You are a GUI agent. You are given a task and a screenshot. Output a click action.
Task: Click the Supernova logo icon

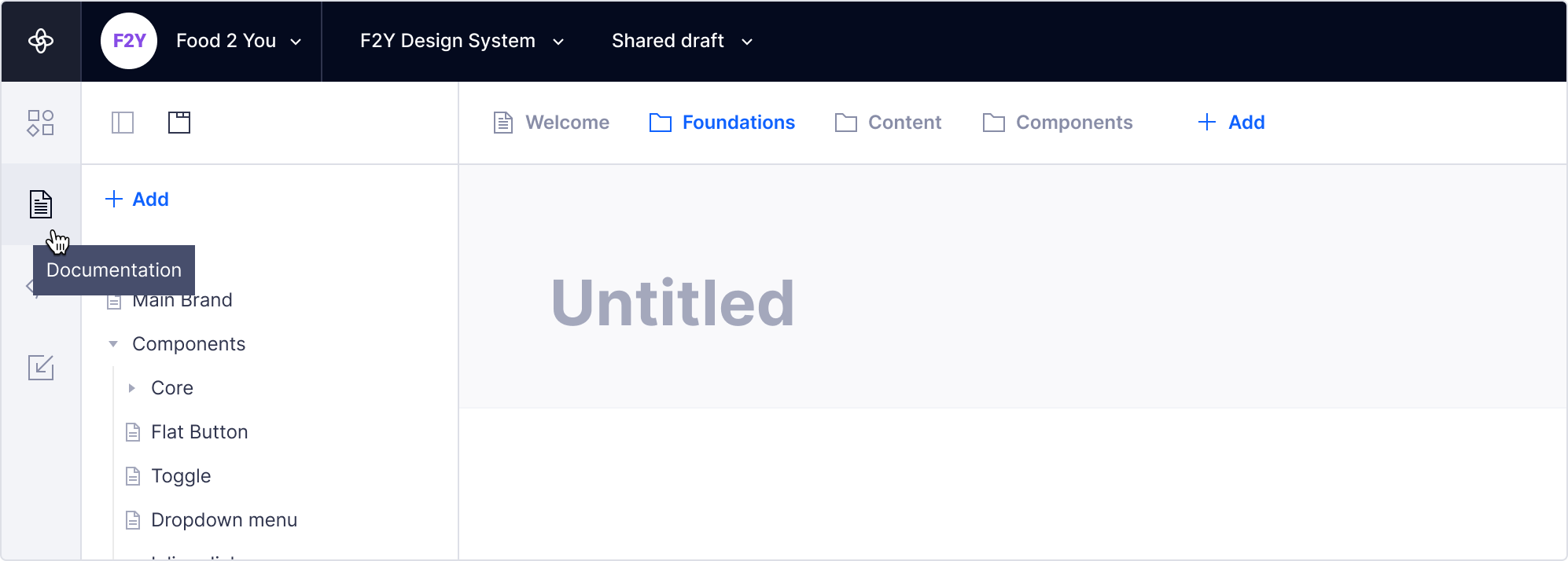click(x=41, y=41)
